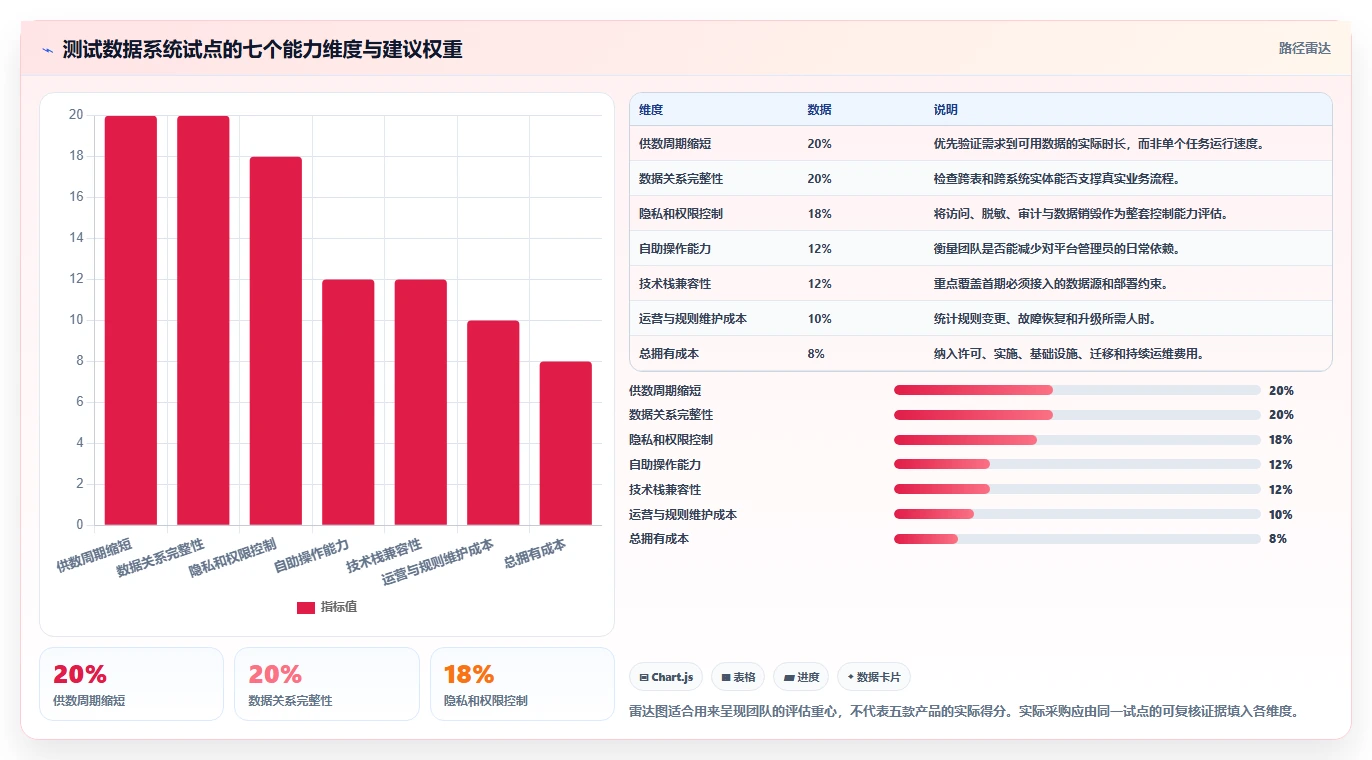Click the 8% value beside 总拥有成本 progress bar
The image size is (1372, 760).
1278,539
